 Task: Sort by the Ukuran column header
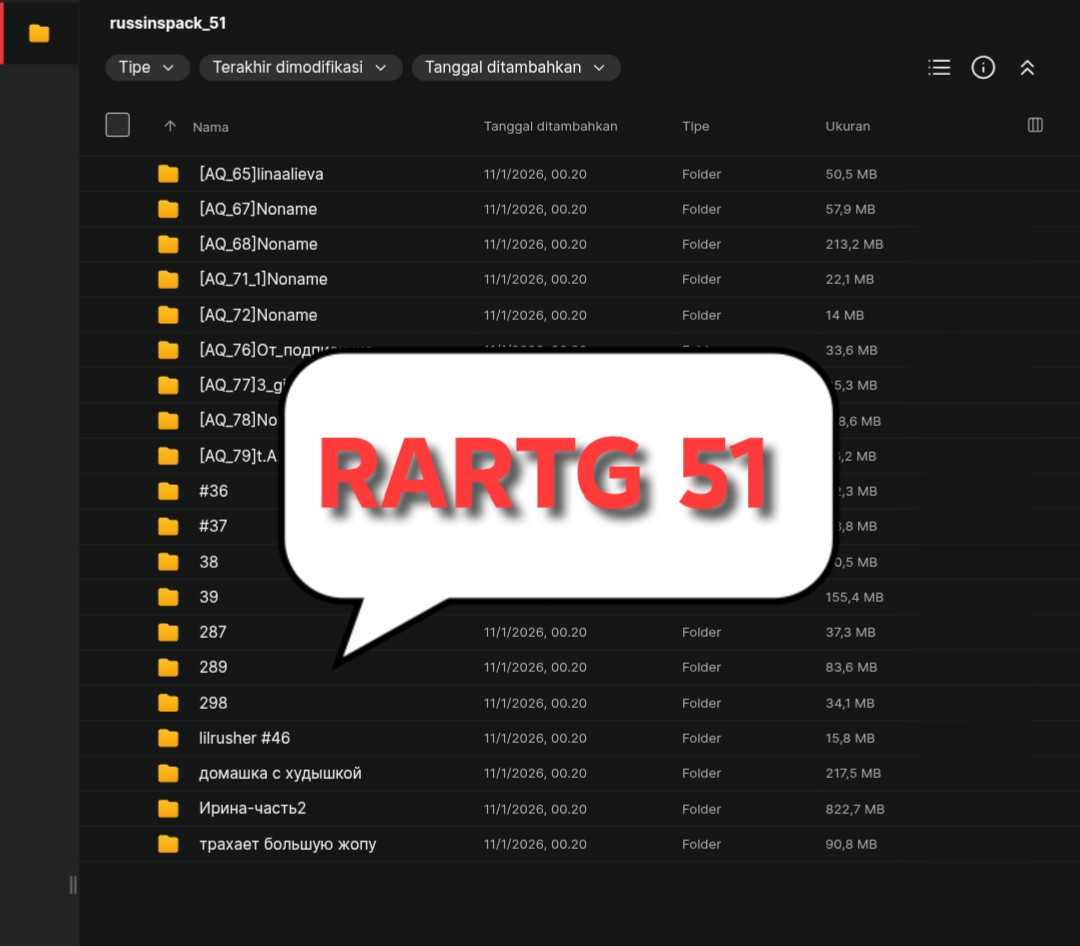point(848,126)
